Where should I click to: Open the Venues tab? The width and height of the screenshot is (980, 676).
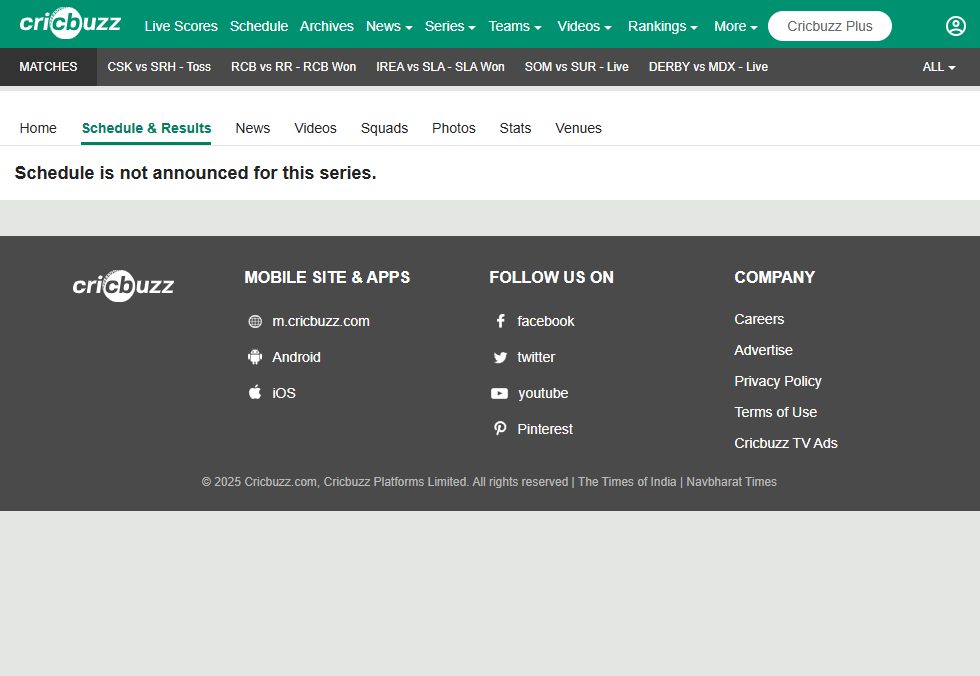[x=578, y=128]
